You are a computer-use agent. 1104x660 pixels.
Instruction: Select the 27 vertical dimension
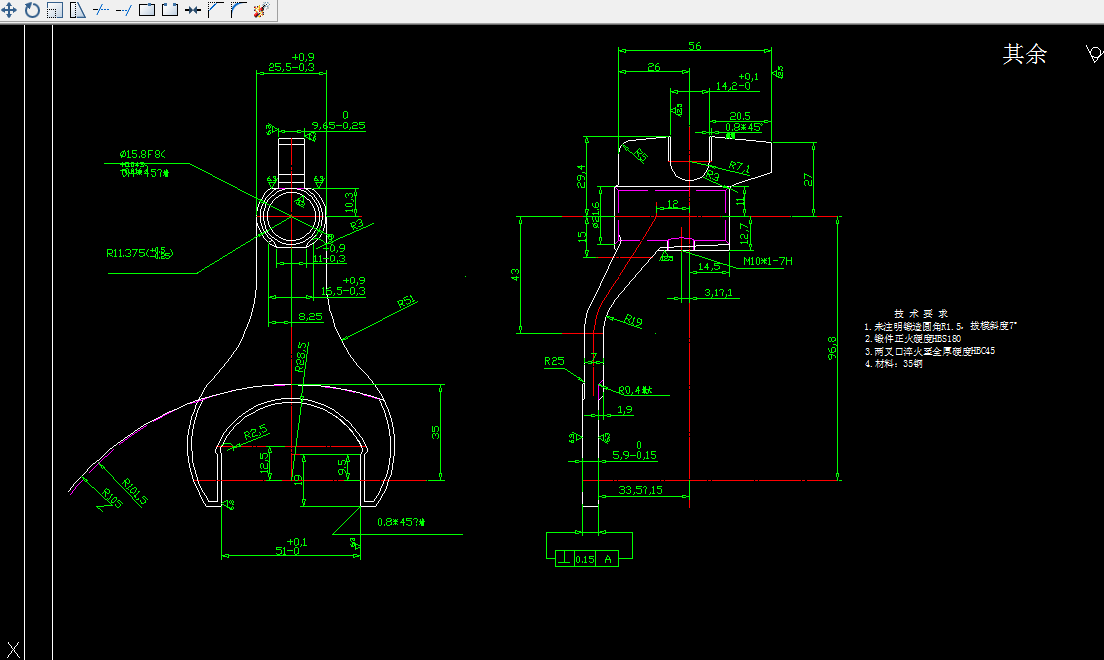pos(808,180)
